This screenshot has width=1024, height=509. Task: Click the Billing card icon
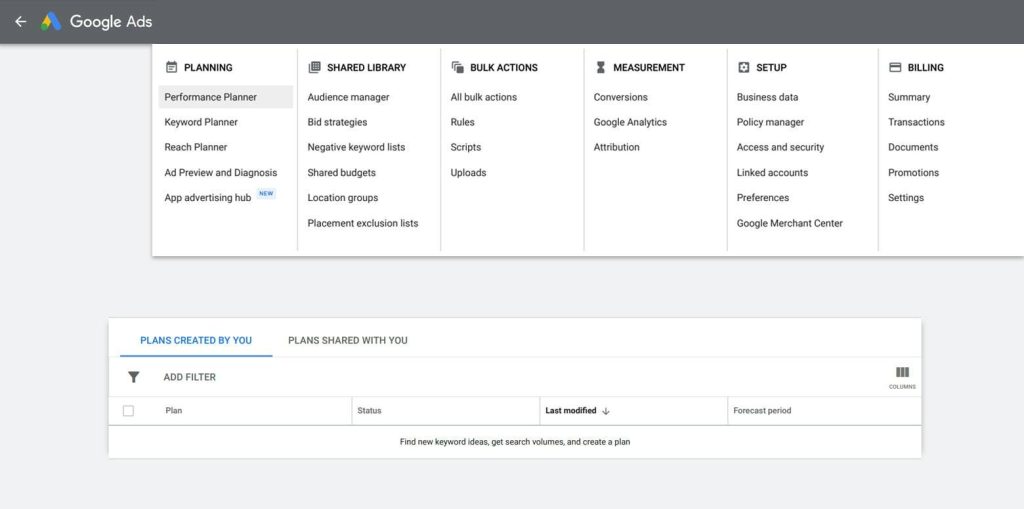[895, 67]
